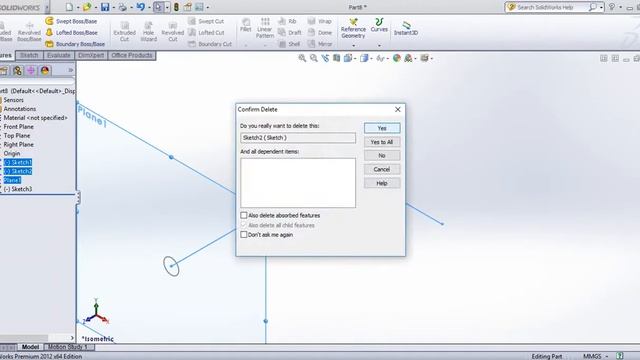
Task: Click the No button
Action: (382, 156)
